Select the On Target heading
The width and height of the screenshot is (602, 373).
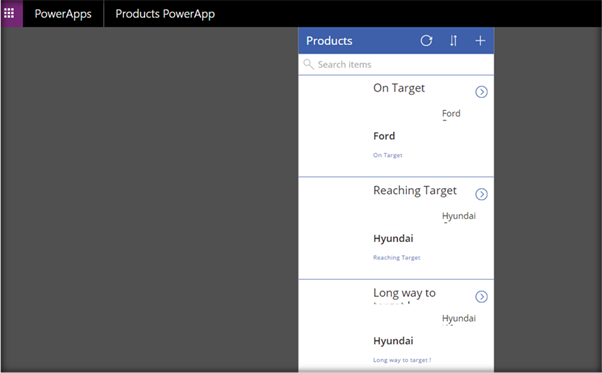point(399,88)
